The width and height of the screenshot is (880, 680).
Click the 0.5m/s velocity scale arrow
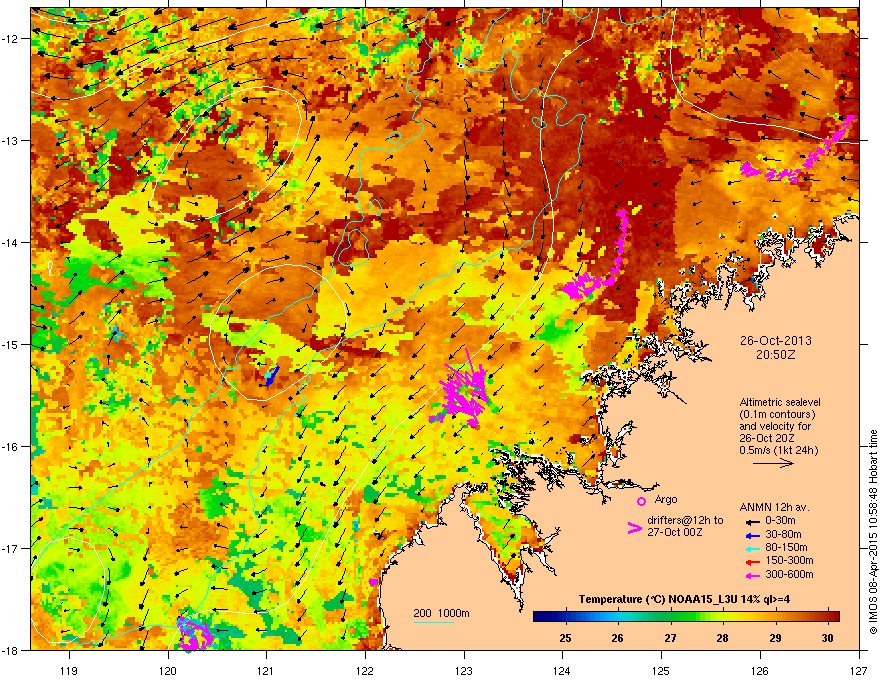pos(773,463)
